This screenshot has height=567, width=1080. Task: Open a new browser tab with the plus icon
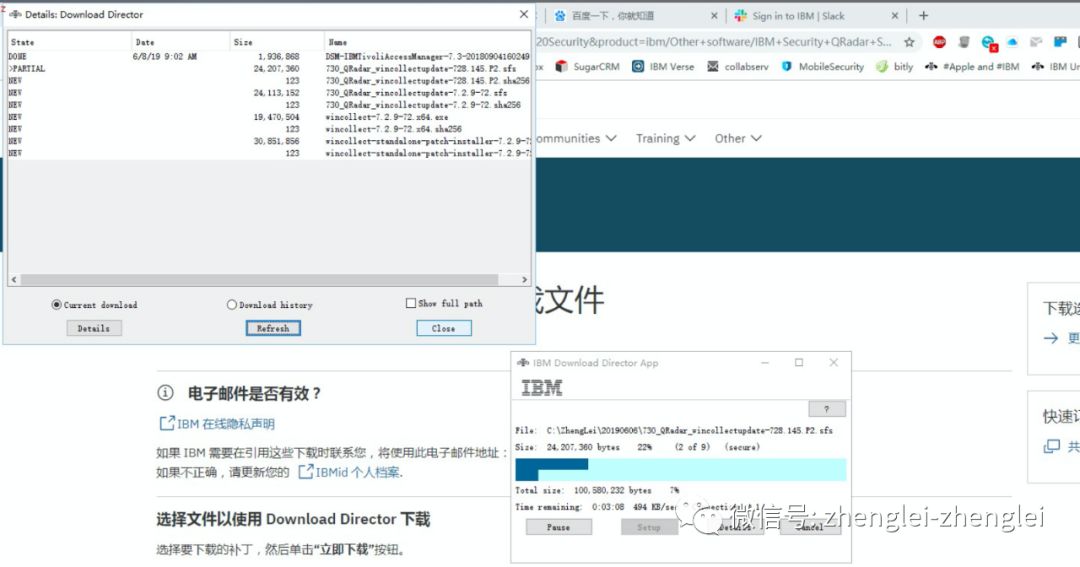click(x=924, y=16)
